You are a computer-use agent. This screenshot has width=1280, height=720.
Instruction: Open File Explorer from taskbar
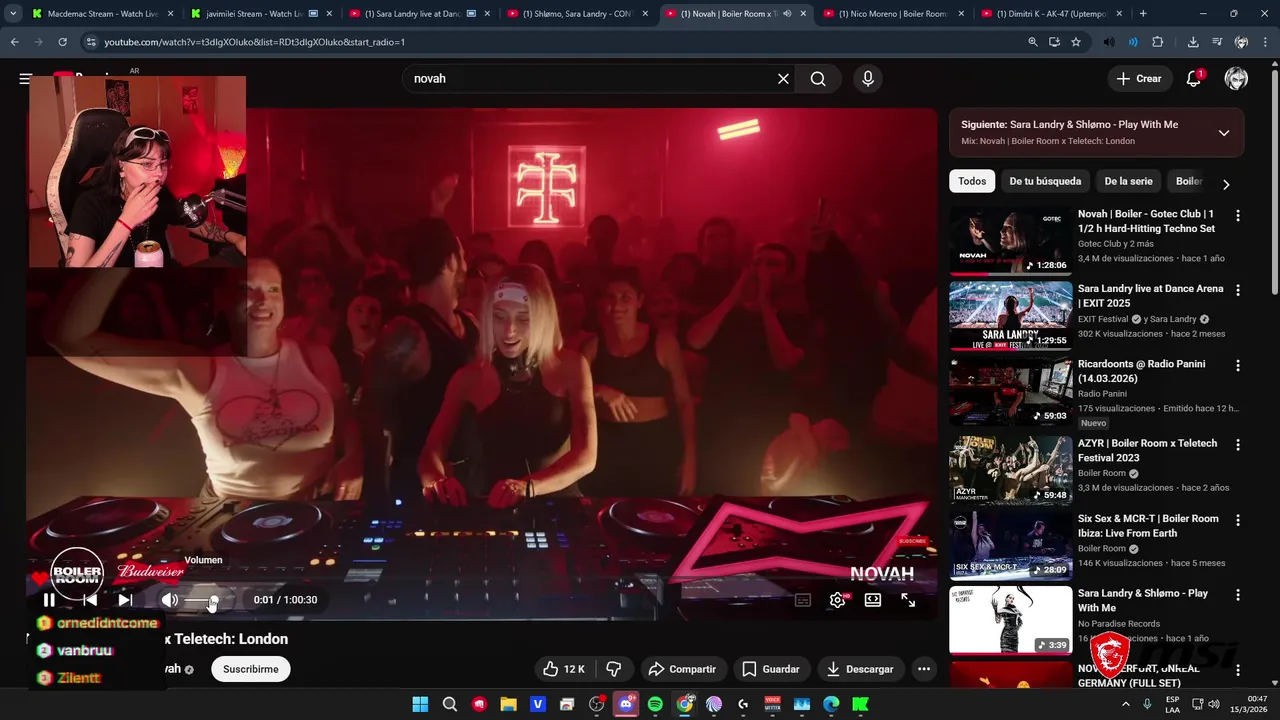tap(508, 704)
